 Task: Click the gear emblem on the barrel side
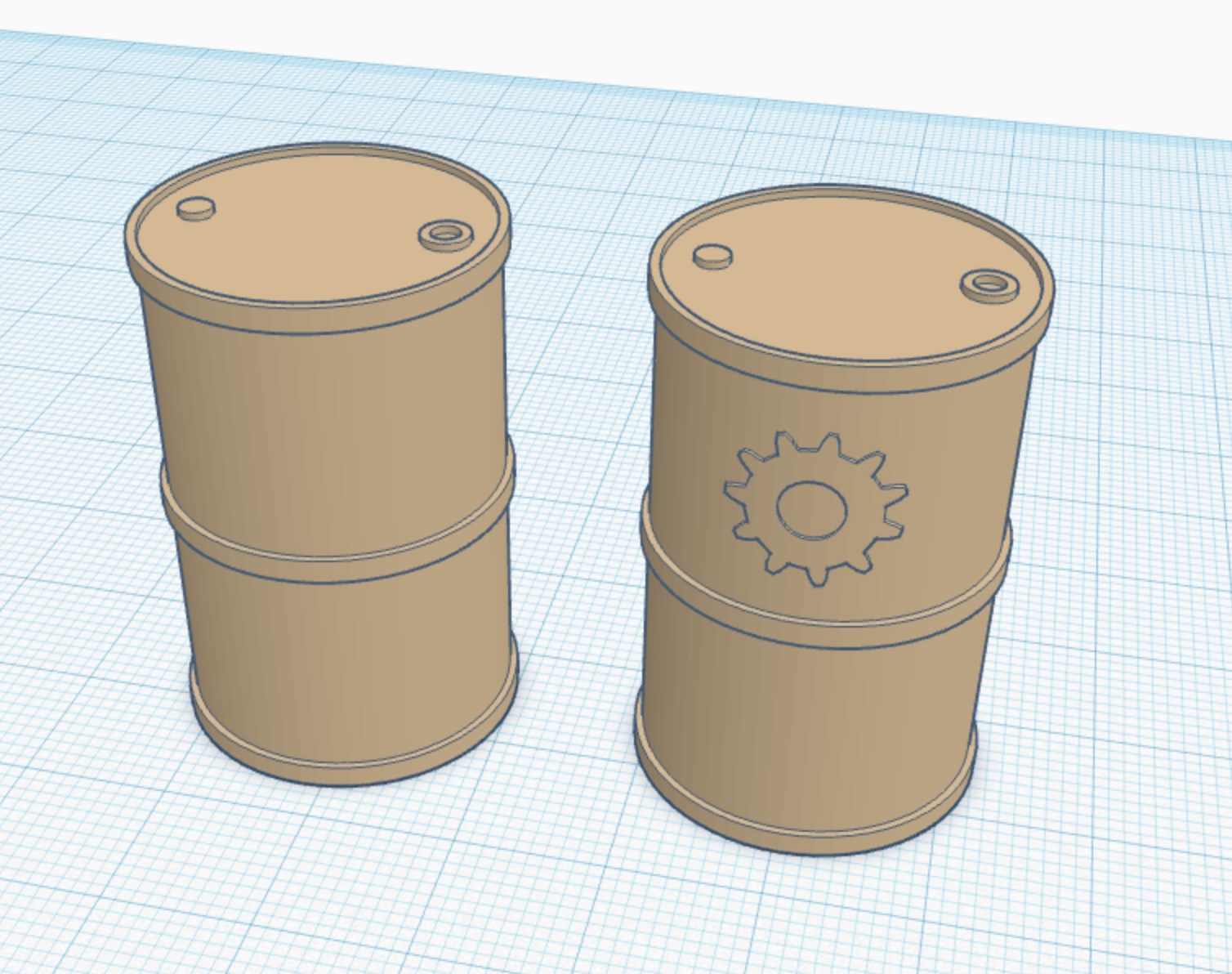click(x=815, y=508)
